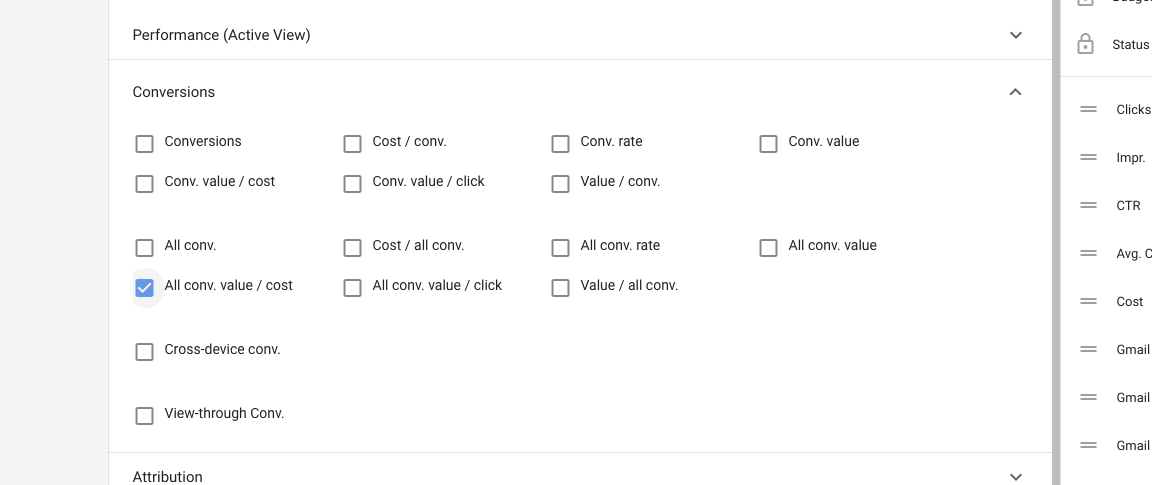Viewport: 1152px width, 485px height.
Task: Click the Cost / conv. label
Action: point(409,142)
